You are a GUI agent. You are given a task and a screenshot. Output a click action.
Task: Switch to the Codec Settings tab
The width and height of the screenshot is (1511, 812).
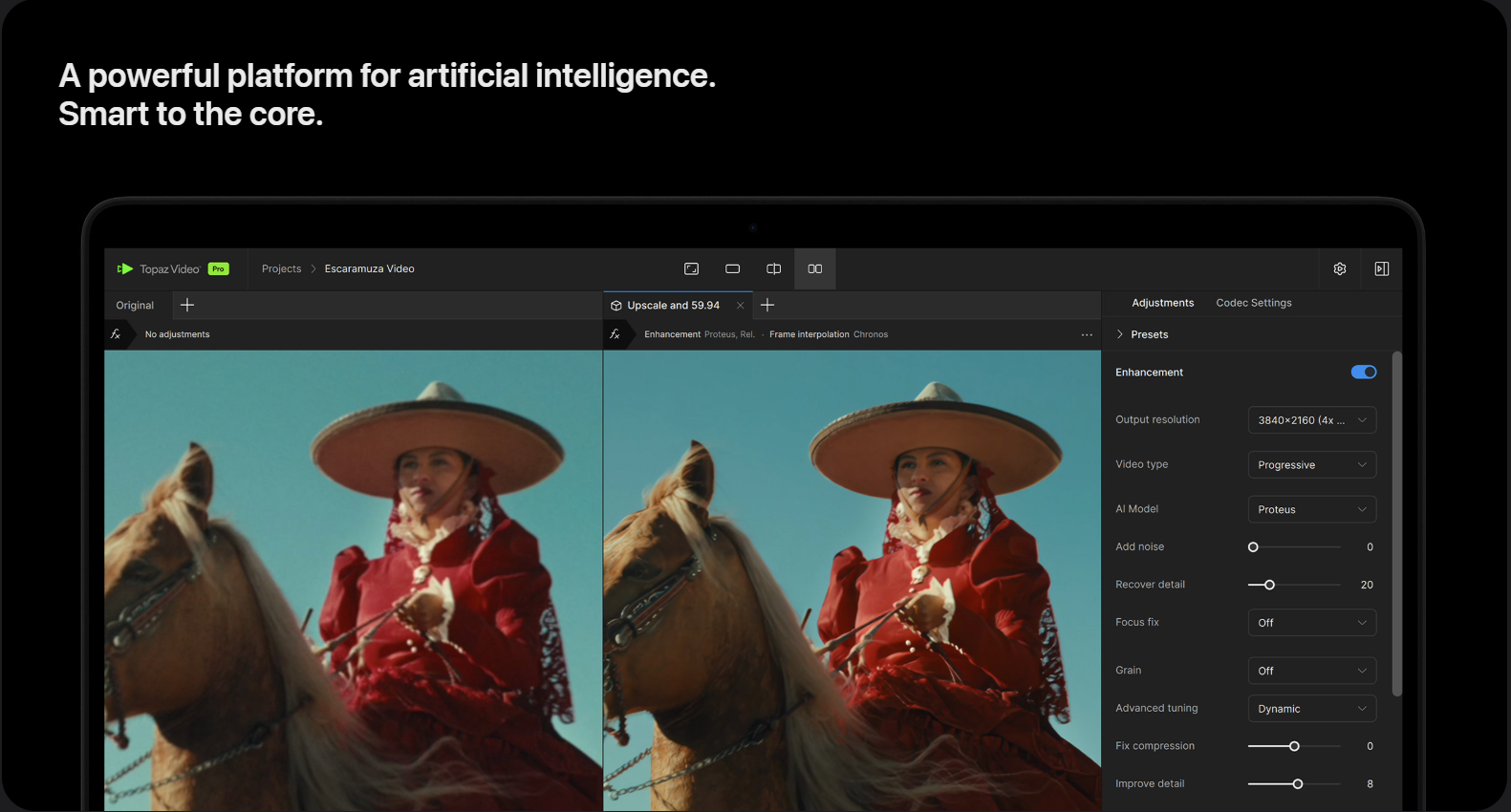(x=1253, y=303)
